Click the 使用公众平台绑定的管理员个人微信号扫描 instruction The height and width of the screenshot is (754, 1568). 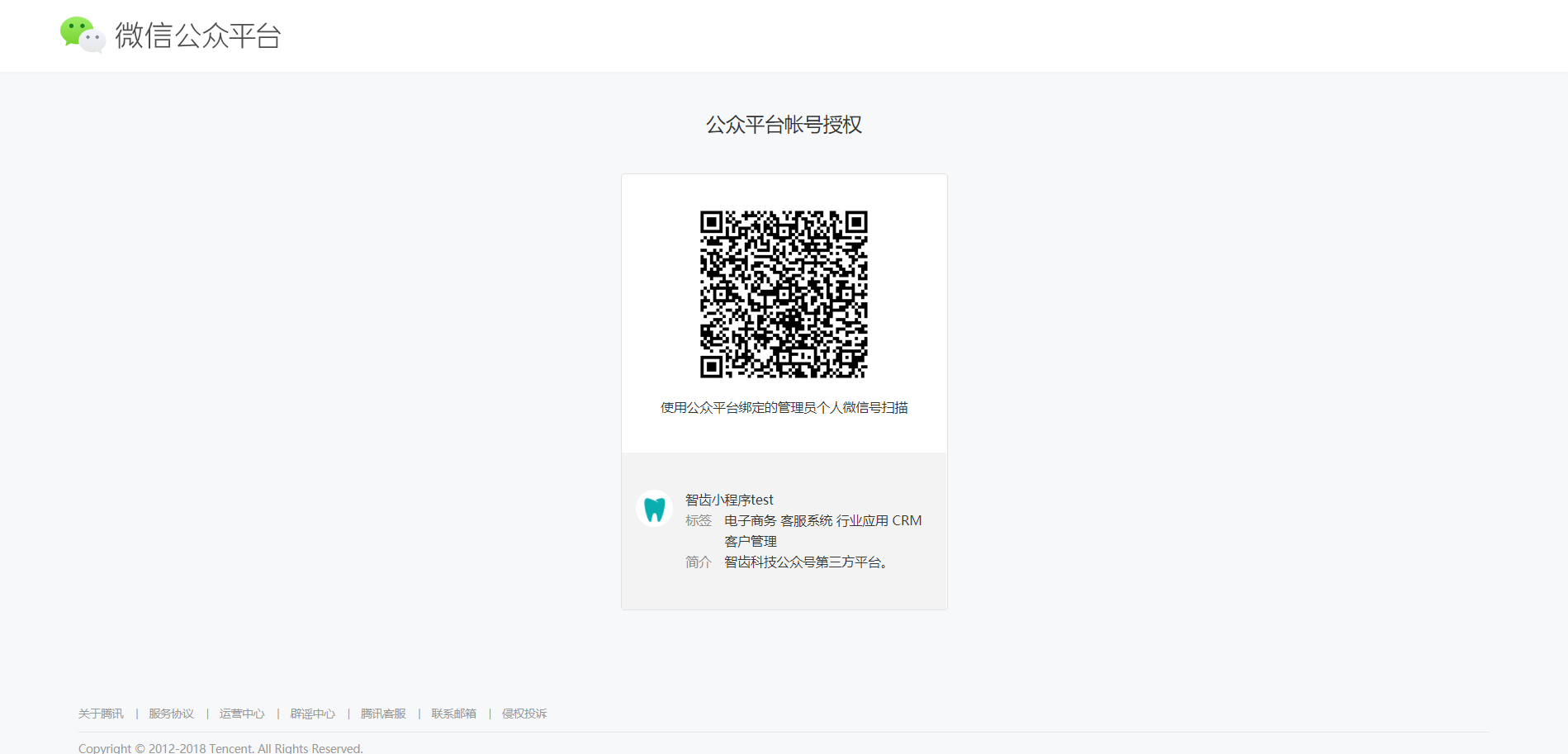click(x=784, y=407)
